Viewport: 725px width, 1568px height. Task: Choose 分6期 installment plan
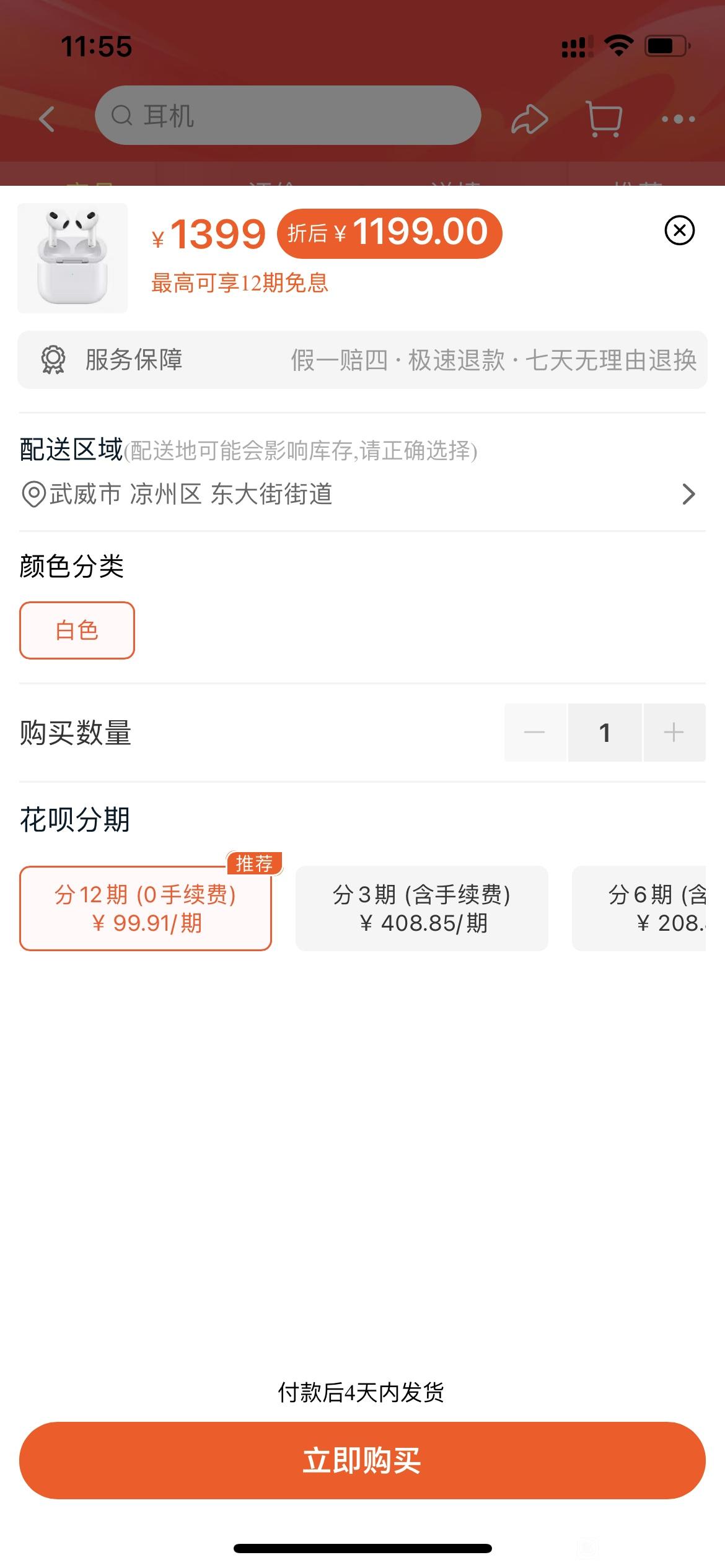[x=639, y=908]
